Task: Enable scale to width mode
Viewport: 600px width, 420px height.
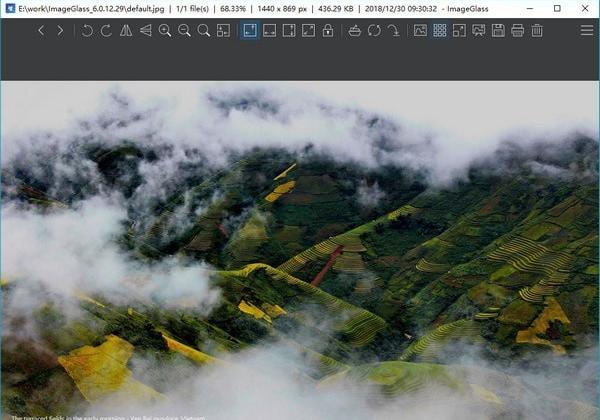Action: (x=269, y=31)
